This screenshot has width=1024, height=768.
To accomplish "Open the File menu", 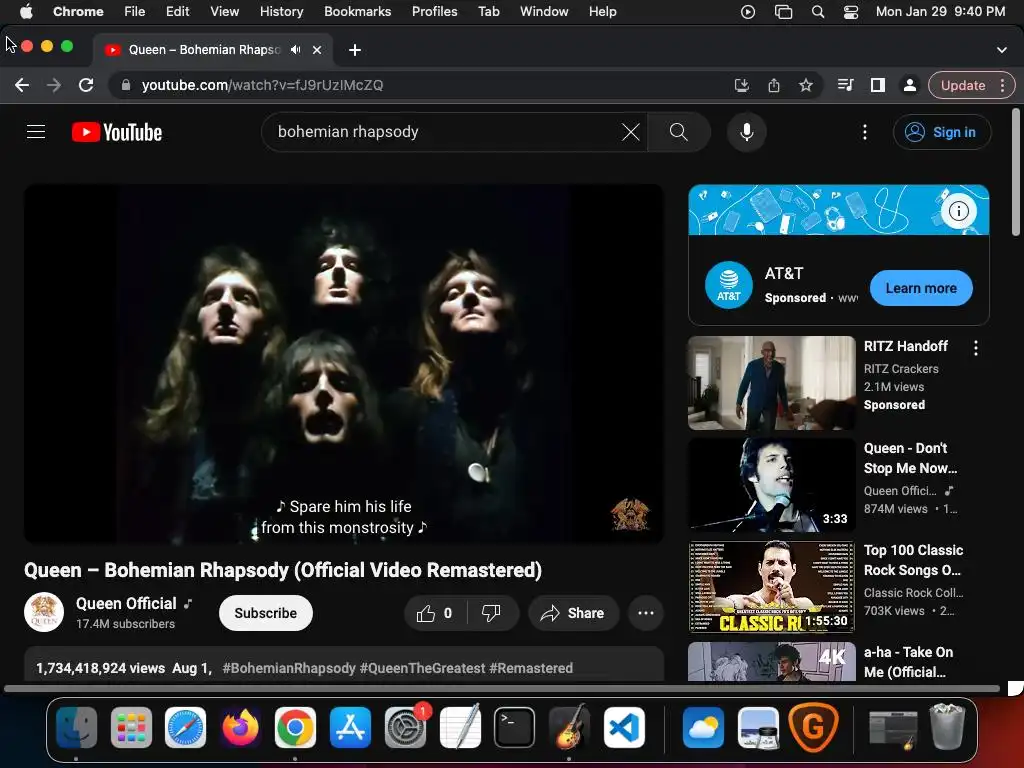I will tap(135, 12).
